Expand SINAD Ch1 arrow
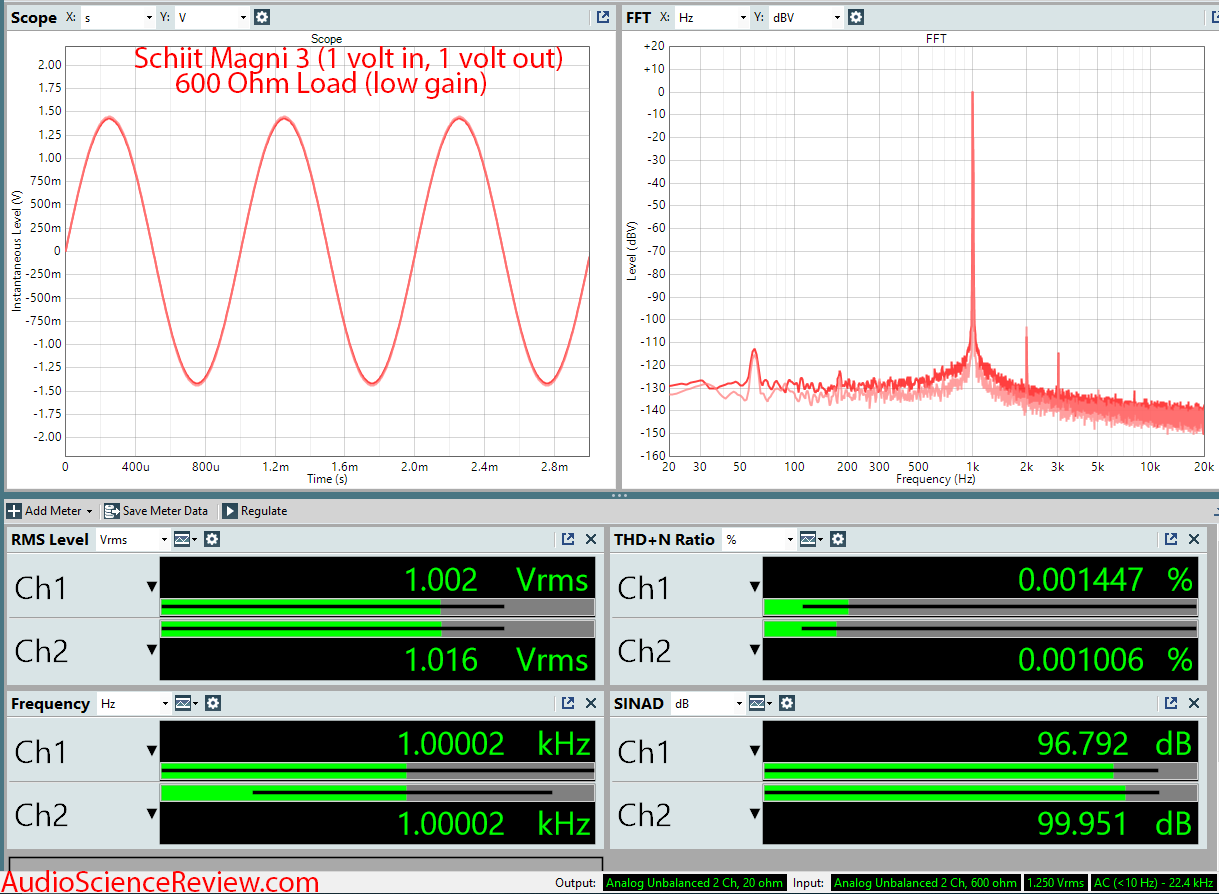The image size is (1219, 894). click(755, 751)
